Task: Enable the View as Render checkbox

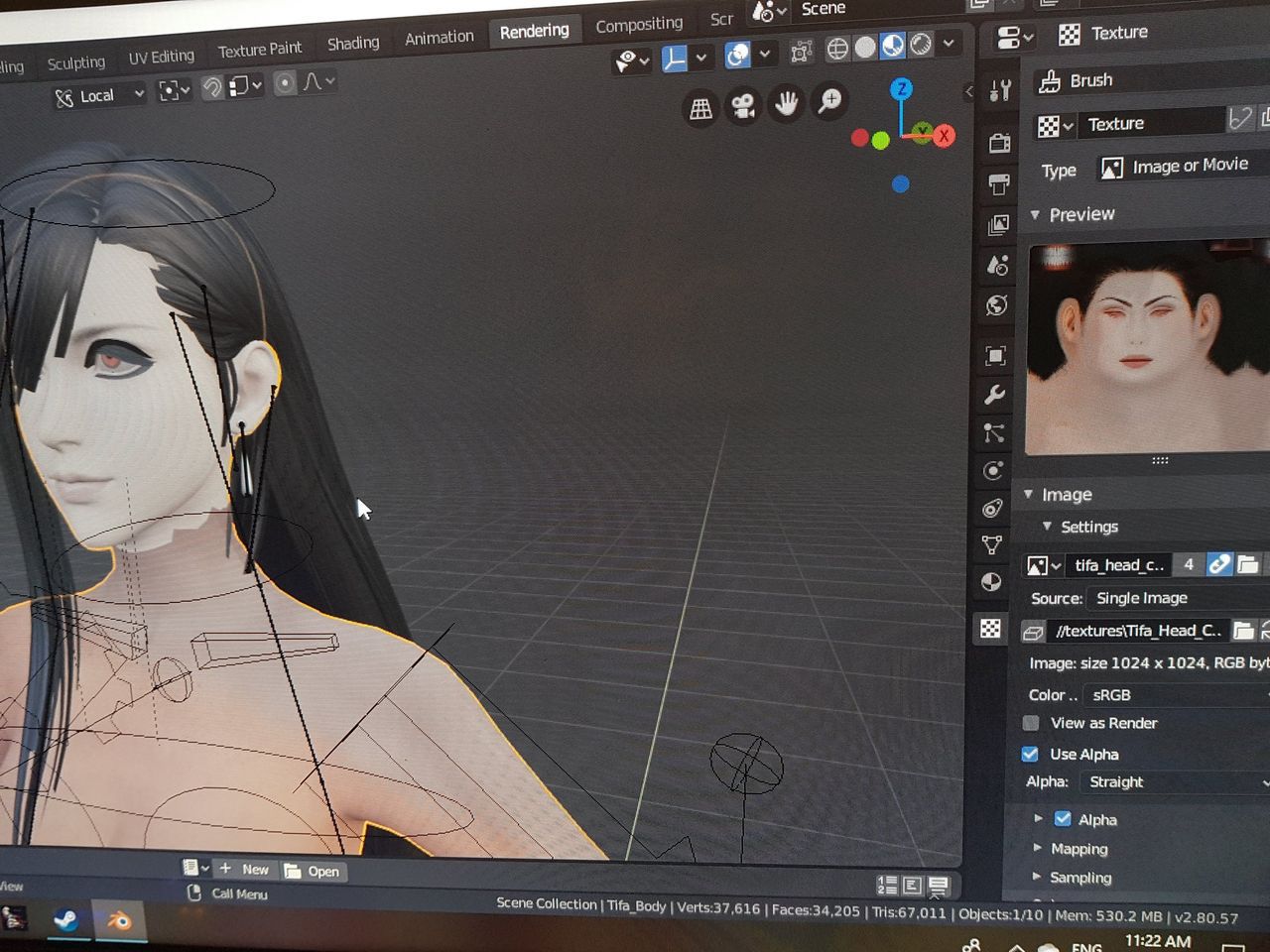Action: tap(1032, 723)
